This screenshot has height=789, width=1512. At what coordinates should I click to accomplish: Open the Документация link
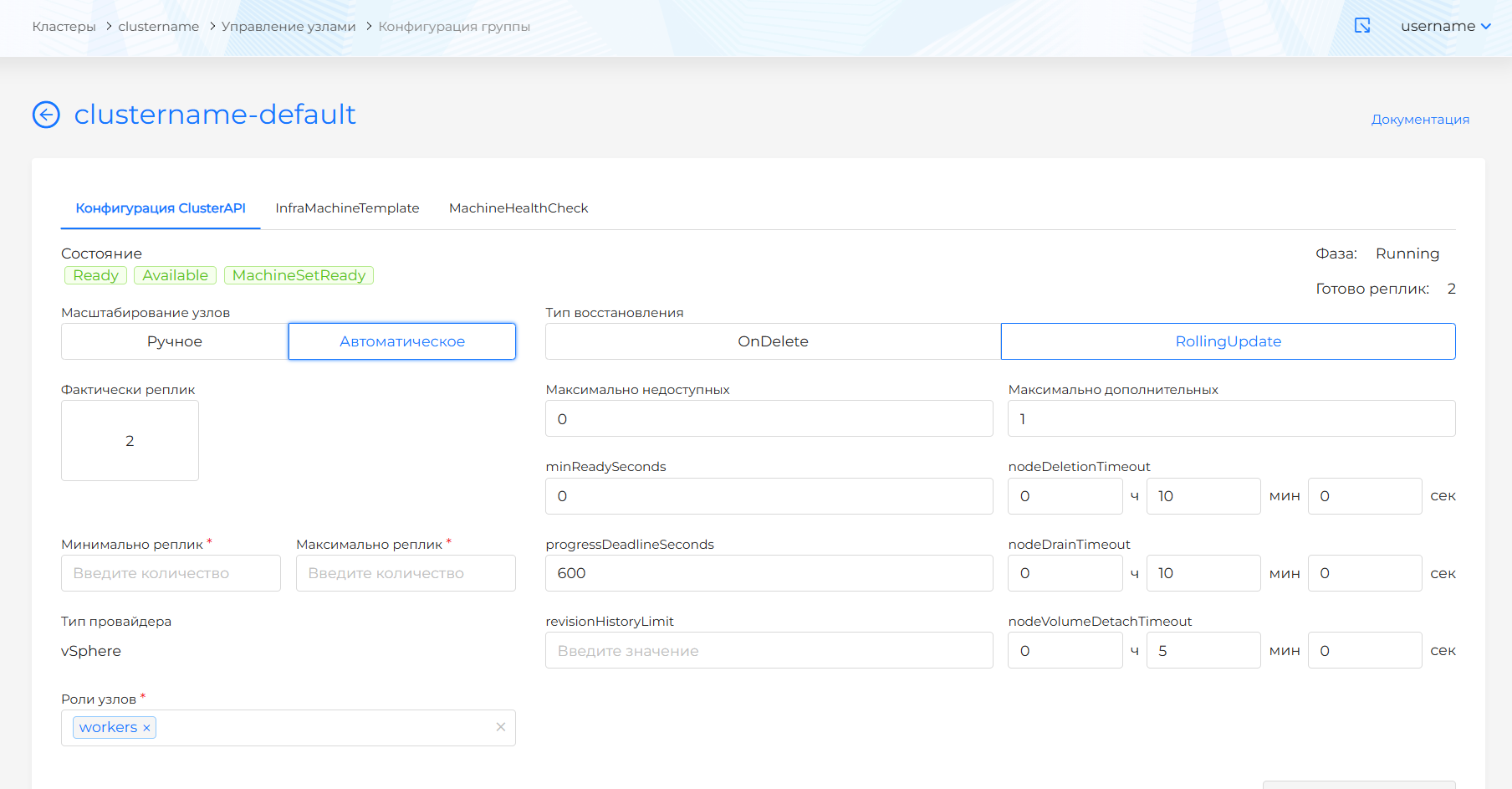click(1420, 120)
